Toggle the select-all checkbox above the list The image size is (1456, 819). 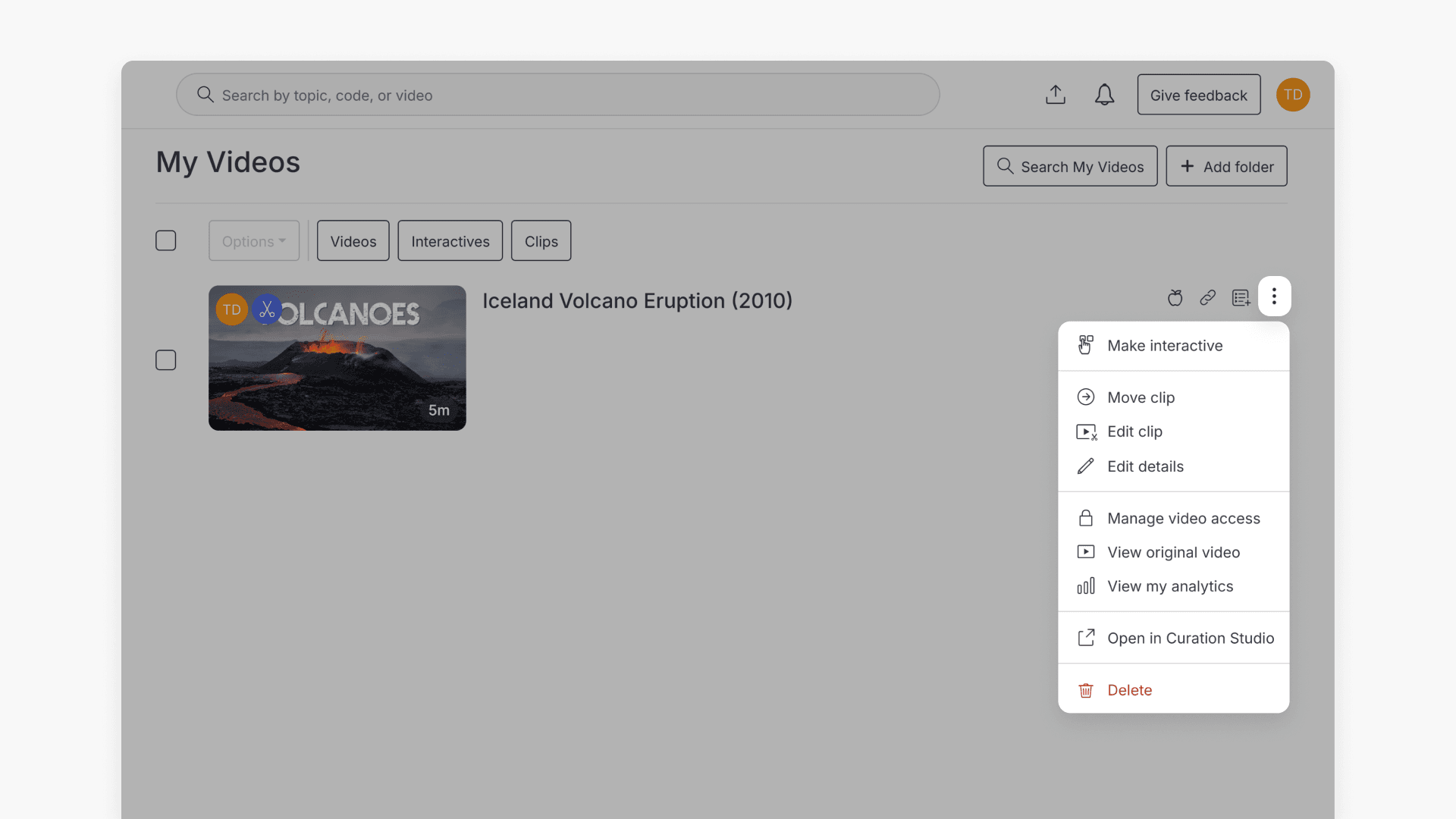[165, 240]
